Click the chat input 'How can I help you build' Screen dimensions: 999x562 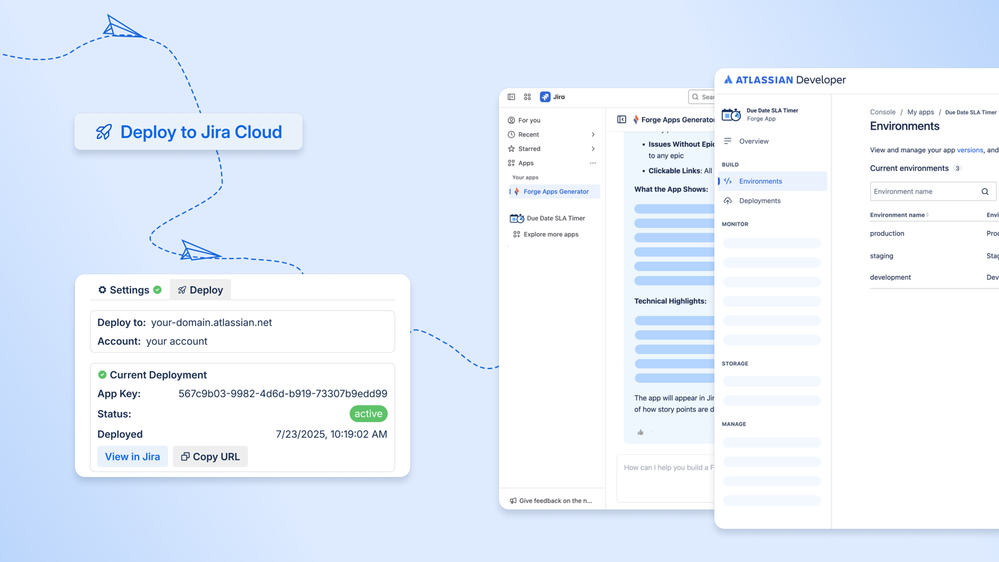pos(666,478)
